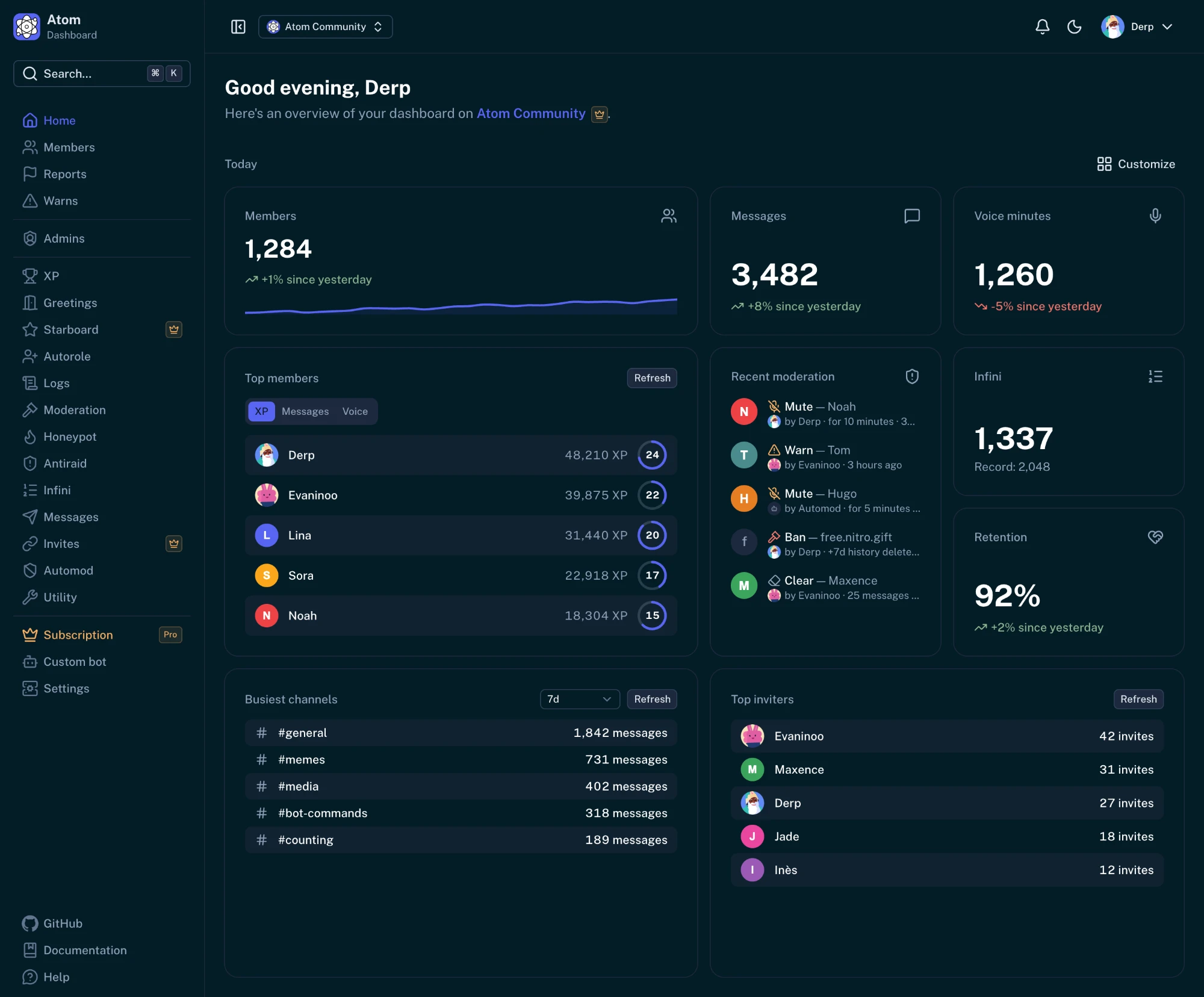Click the Utility wrench icon
Viewport: 1204px width, 997px height.
[29, 597]
